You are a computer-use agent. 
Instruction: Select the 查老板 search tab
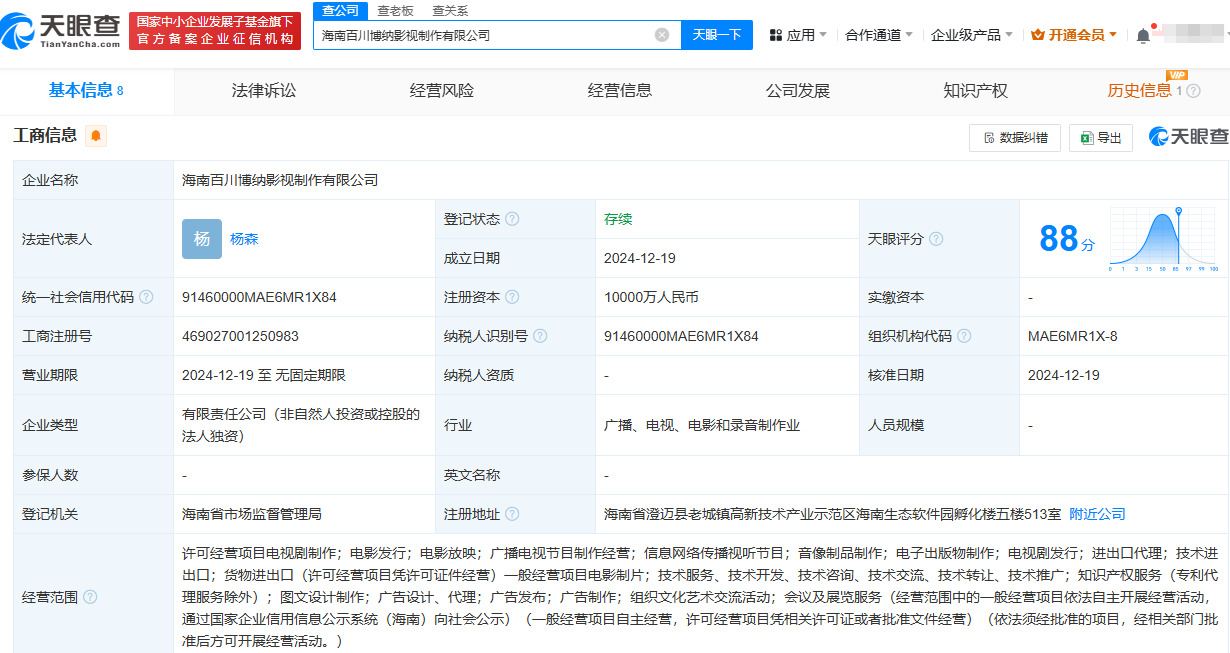click(395, 11)
